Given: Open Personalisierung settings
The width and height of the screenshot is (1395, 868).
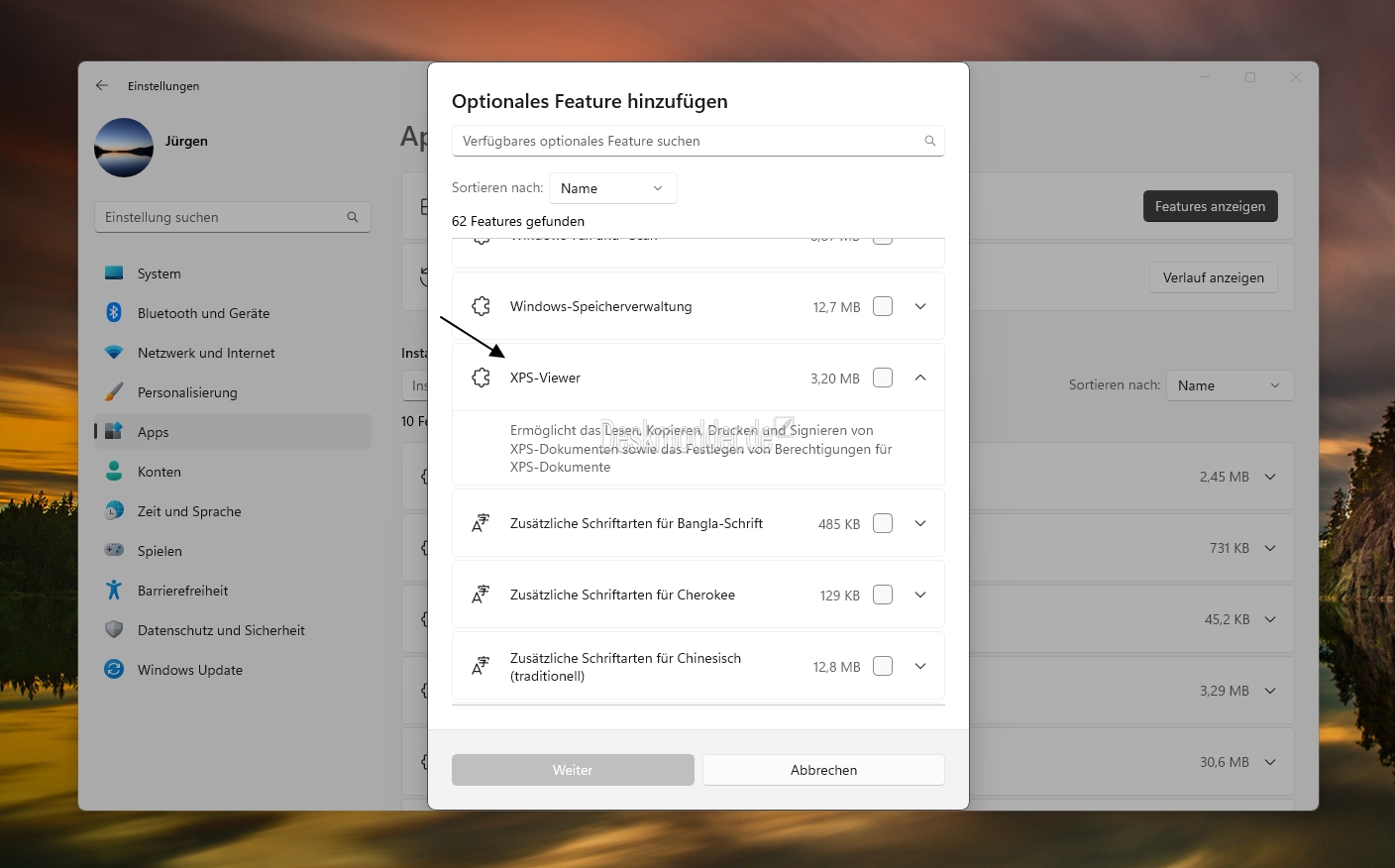Looking at the screenshot, I should pyautogui.click(x=233, y=392).
